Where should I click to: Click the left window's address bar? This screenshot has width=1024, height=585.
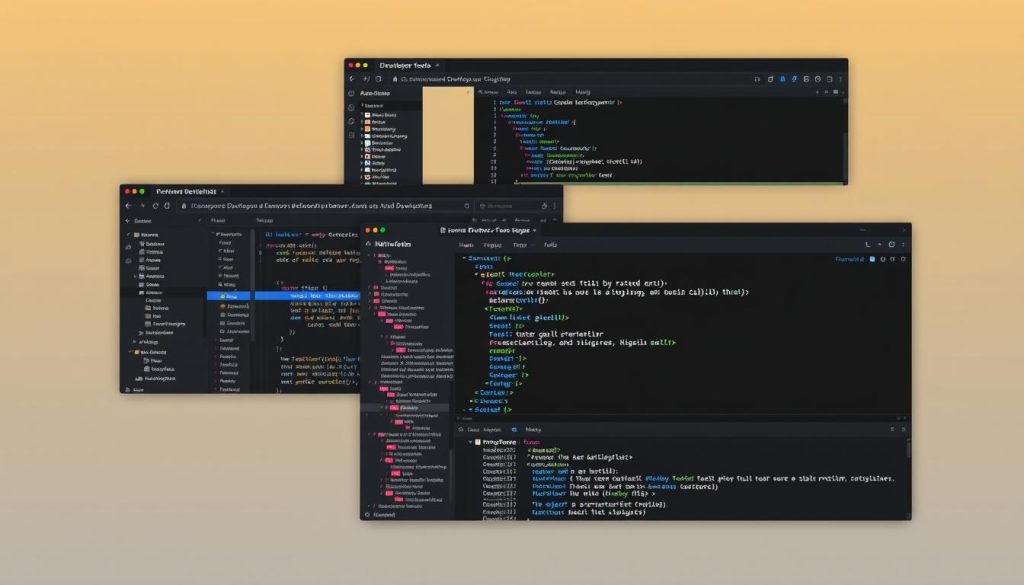(x=325, y=206)
